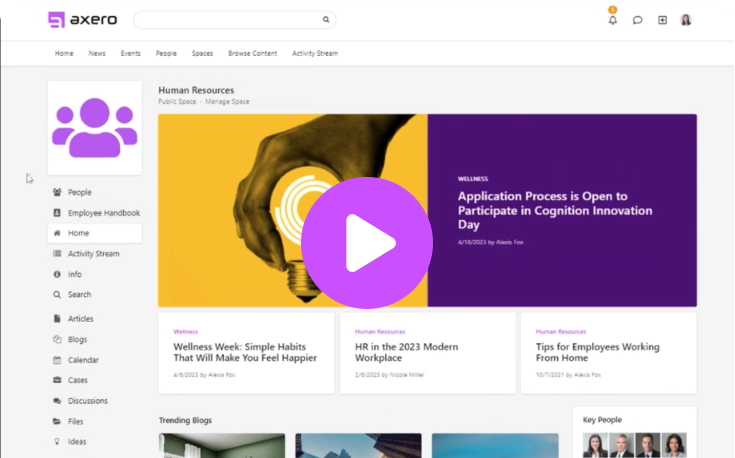Click the Axero logo
This screenshot has width=735, height=458.
pos(82,20)
